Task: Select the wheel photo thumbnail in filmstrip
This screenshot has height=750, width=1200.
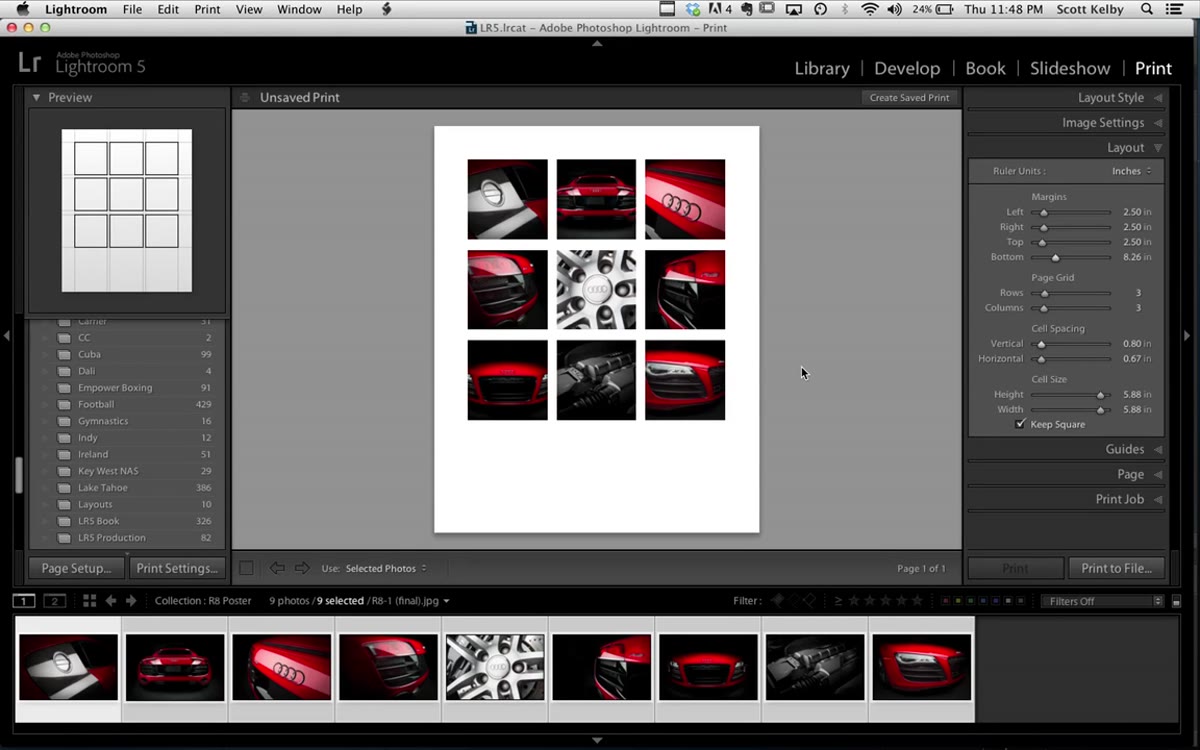Action: coord(495,667)
